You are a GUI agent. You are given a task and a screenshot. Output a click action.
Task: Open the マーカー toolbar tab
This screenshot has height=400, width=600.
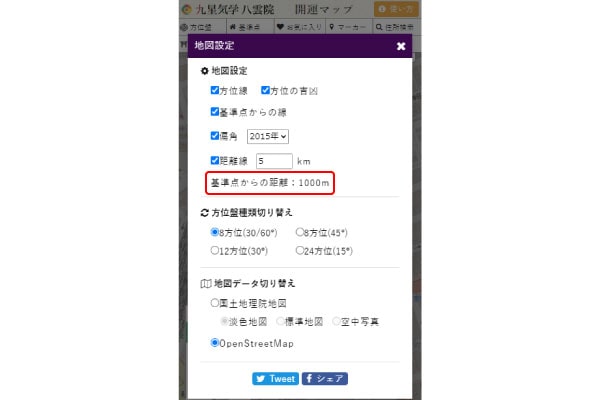pos(348,27)
